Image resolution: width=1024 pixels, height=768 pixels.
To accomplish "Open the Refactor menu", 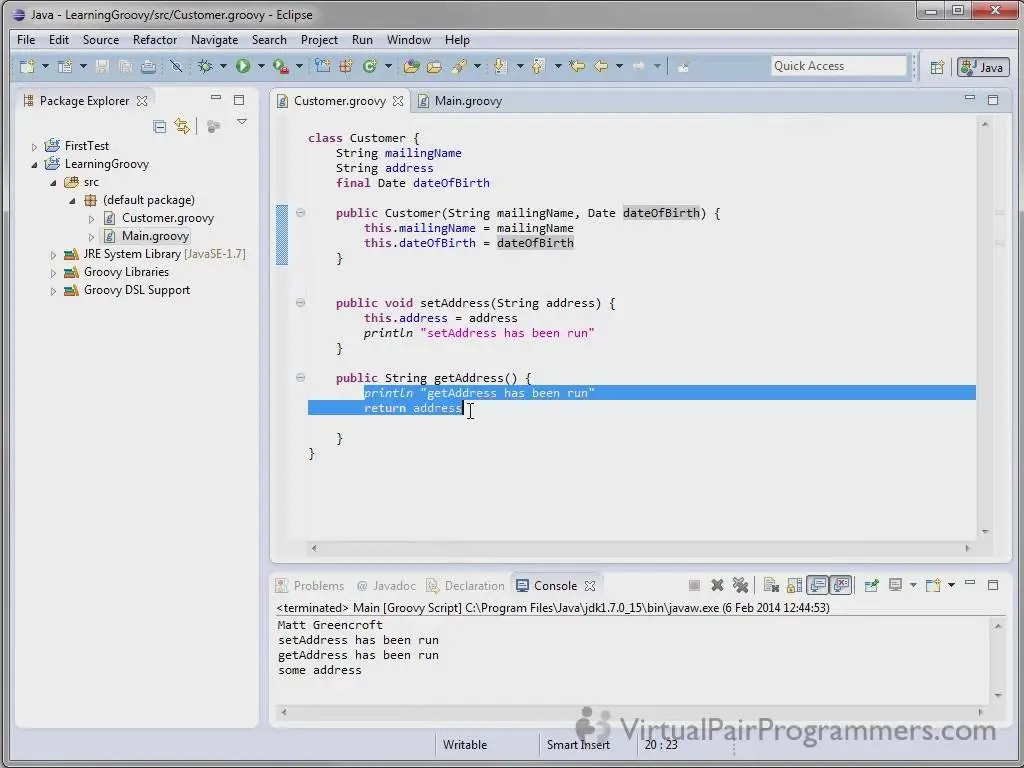I will [155, 40].
